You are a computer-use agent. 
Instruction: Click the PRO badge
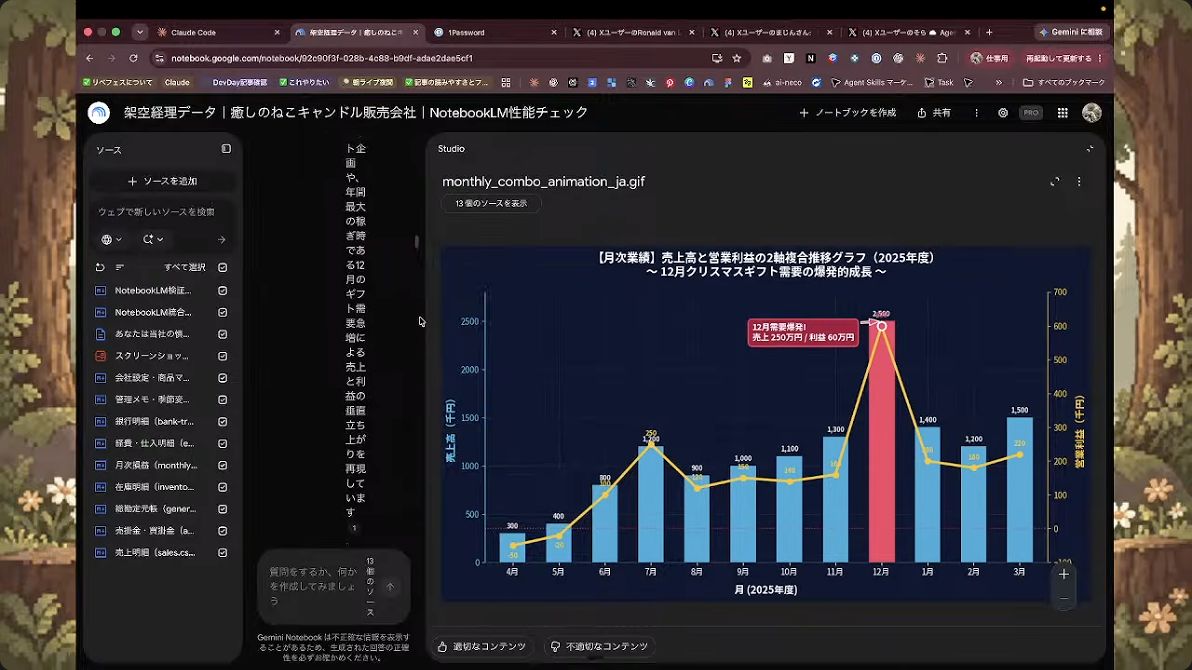coord(1031,113)
